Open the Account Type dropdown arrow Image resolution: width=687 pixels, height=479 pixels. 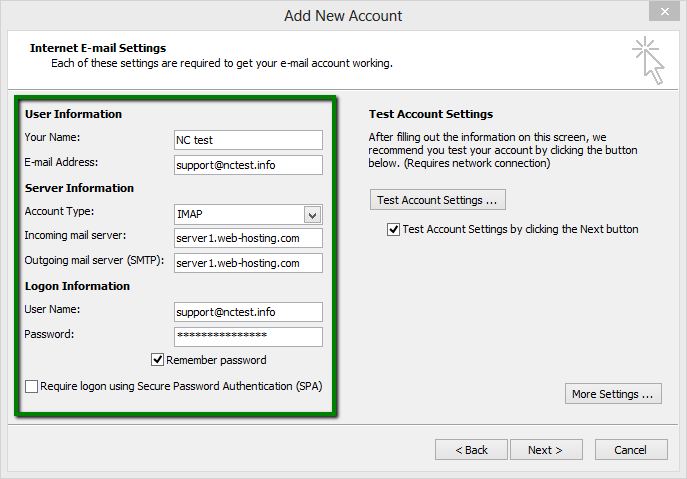coord(312,215)
